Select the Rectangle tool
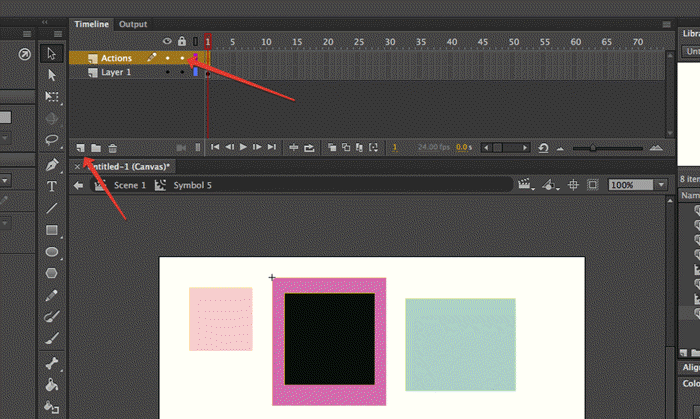This screenshot has width=700, height=419. point(52,230)
